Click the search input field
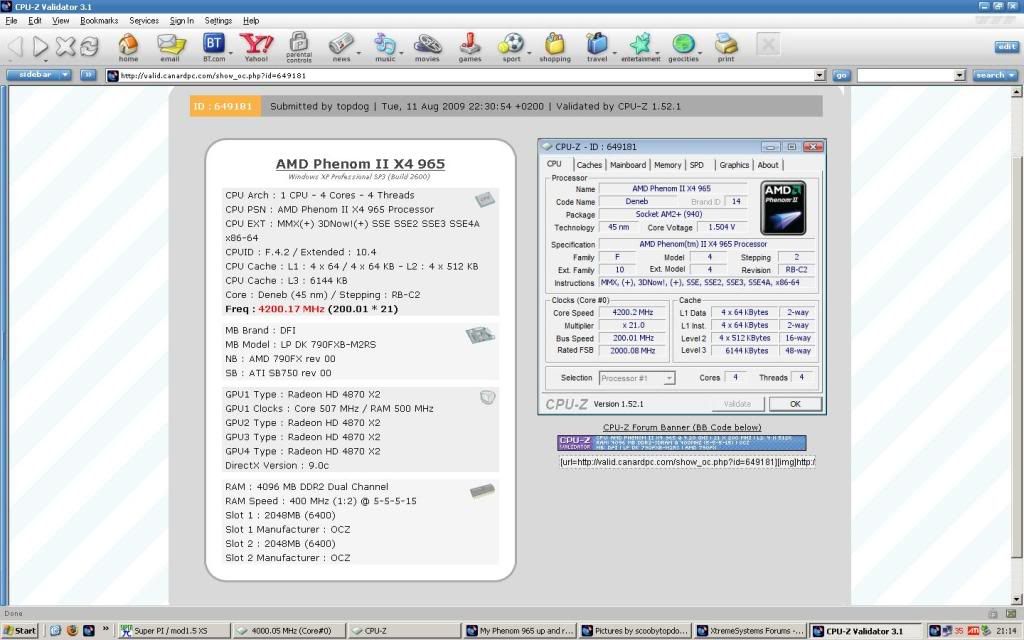Screen dimensions: 1024x640 (x=906, y=76)
